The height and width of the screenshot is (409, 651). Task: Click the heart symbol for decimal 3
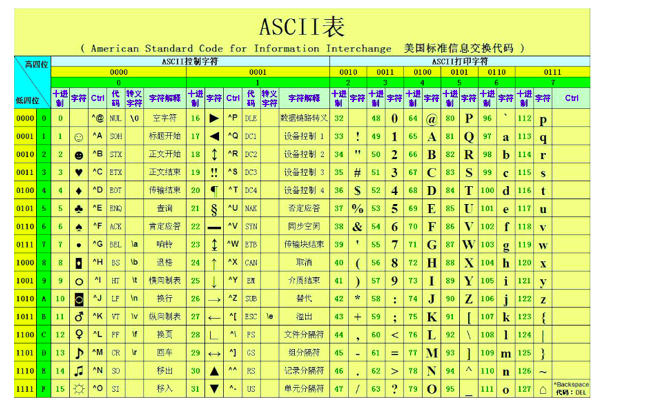78,172
